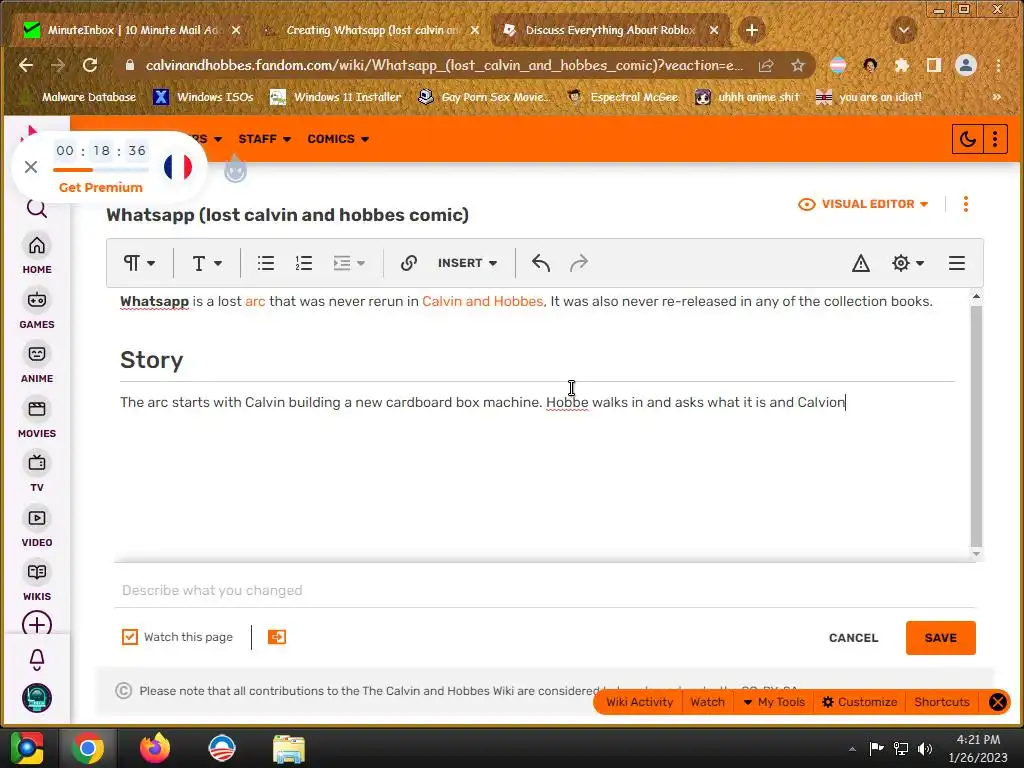Open the user avatar menu
This screenshot has width=1024, height=768.
click(x=37, y=698)
